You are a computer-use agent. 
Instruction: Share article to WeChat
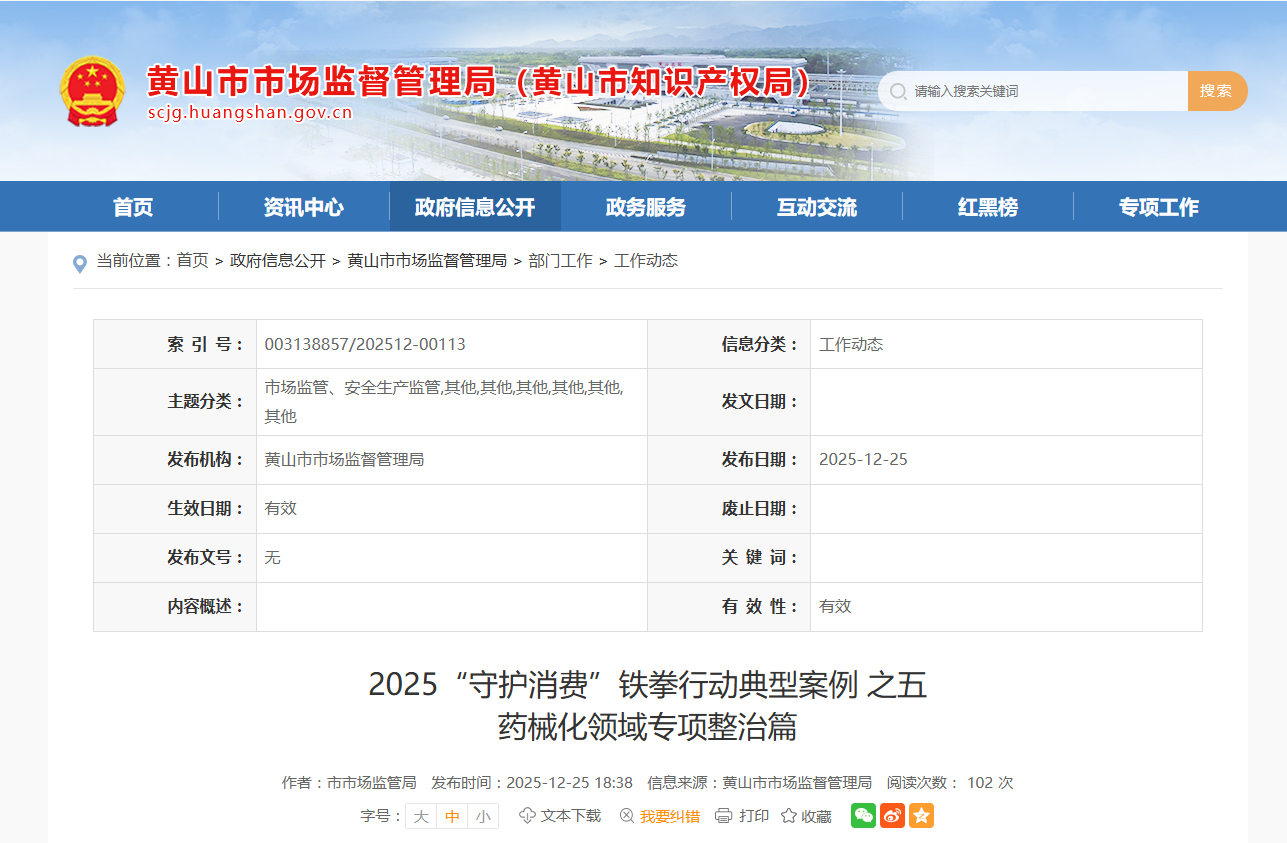pos(863,816)
